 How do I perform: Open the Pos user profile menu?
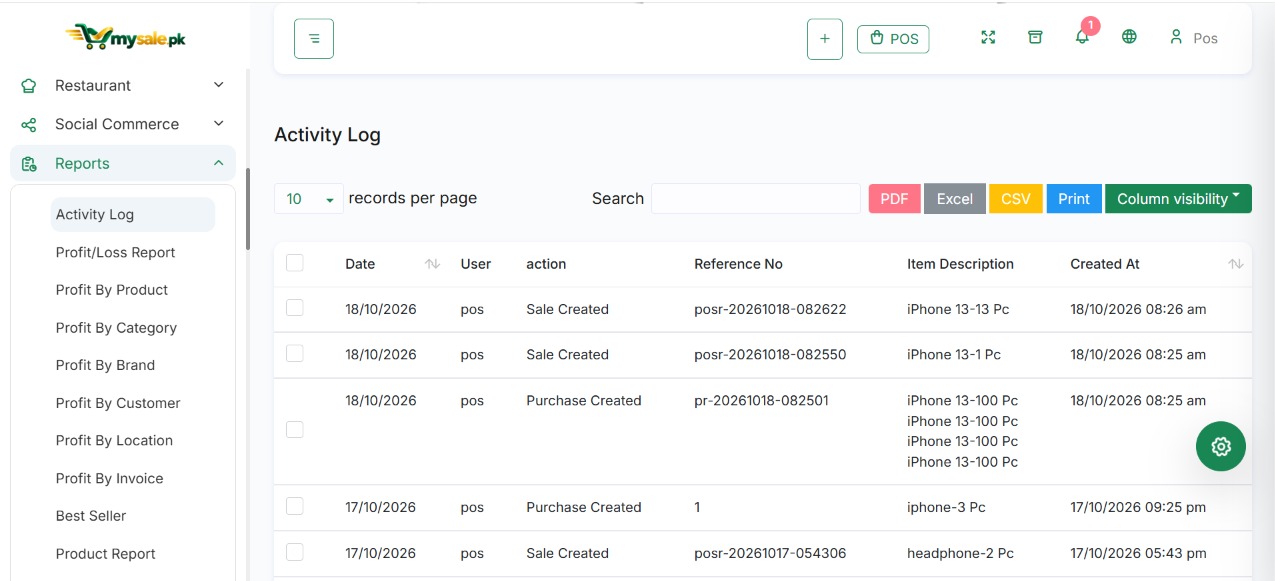(1193, 38)
